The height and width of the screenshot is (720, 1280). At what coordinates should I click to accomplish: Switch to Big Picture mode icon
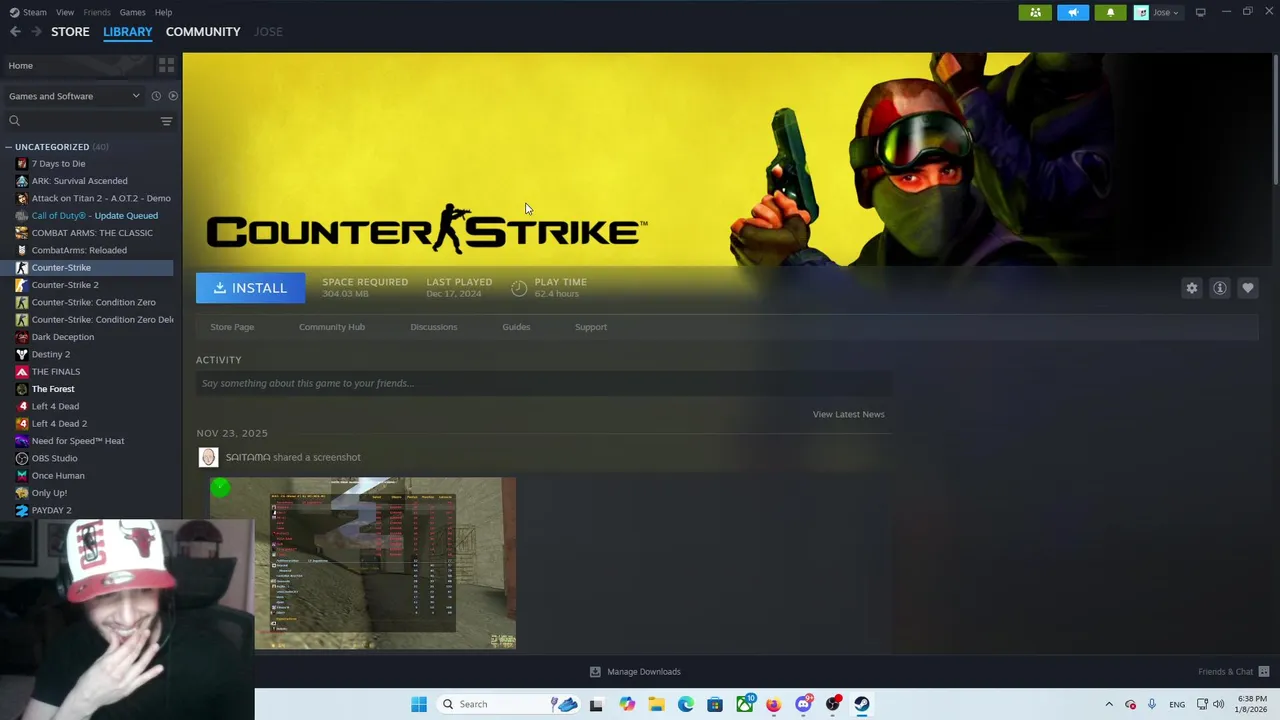point(1200,12)
